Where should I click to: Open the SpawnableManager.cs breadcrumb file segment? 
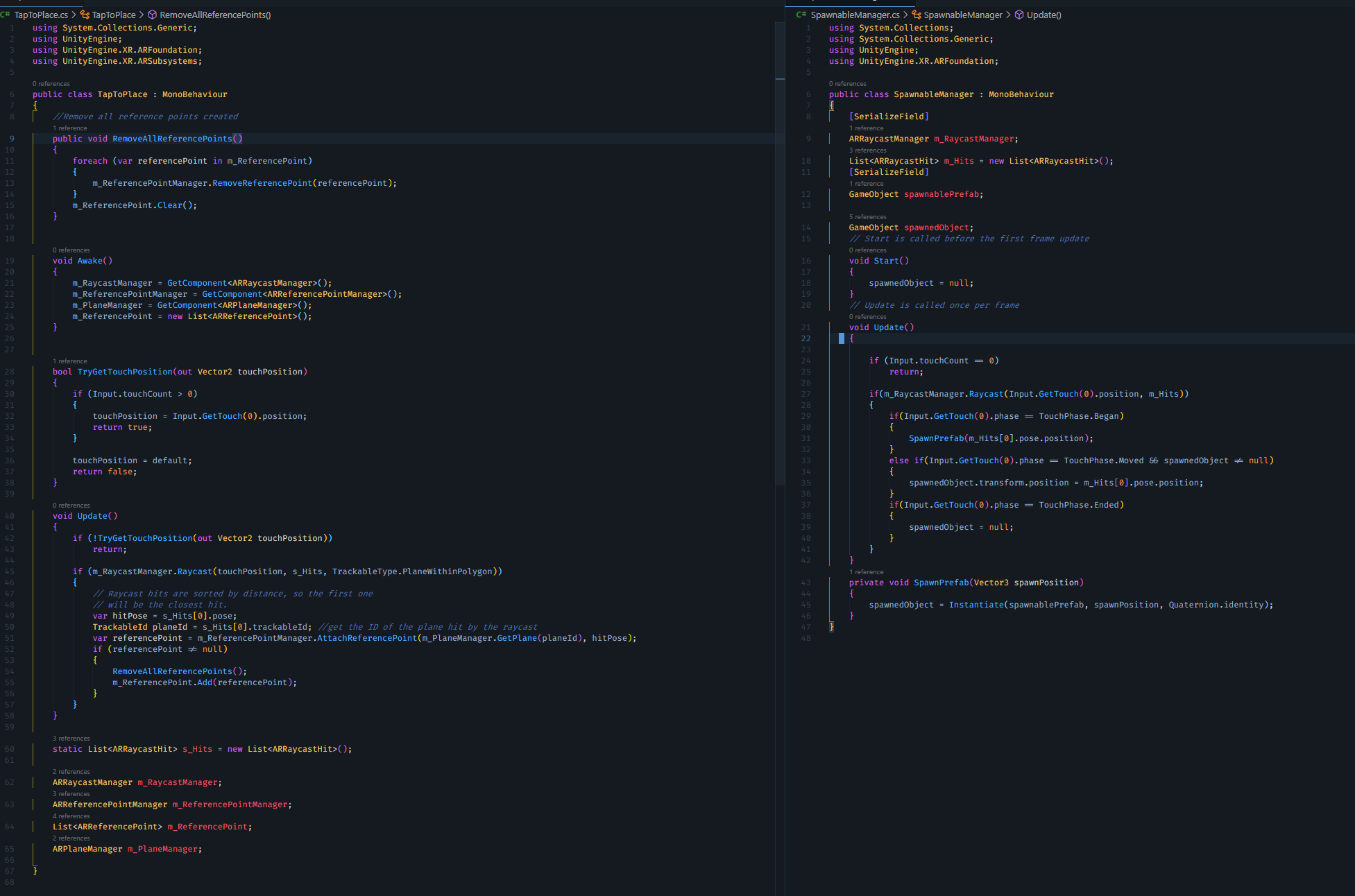click(x=855, y=15)
